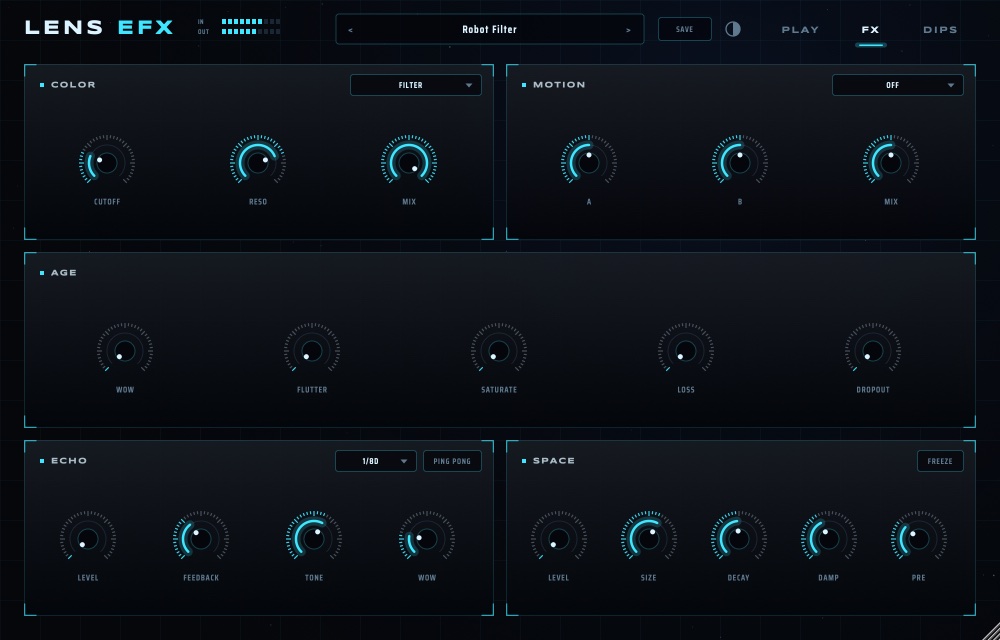Click the AGE WOW knob

click(x=125, y=351)
